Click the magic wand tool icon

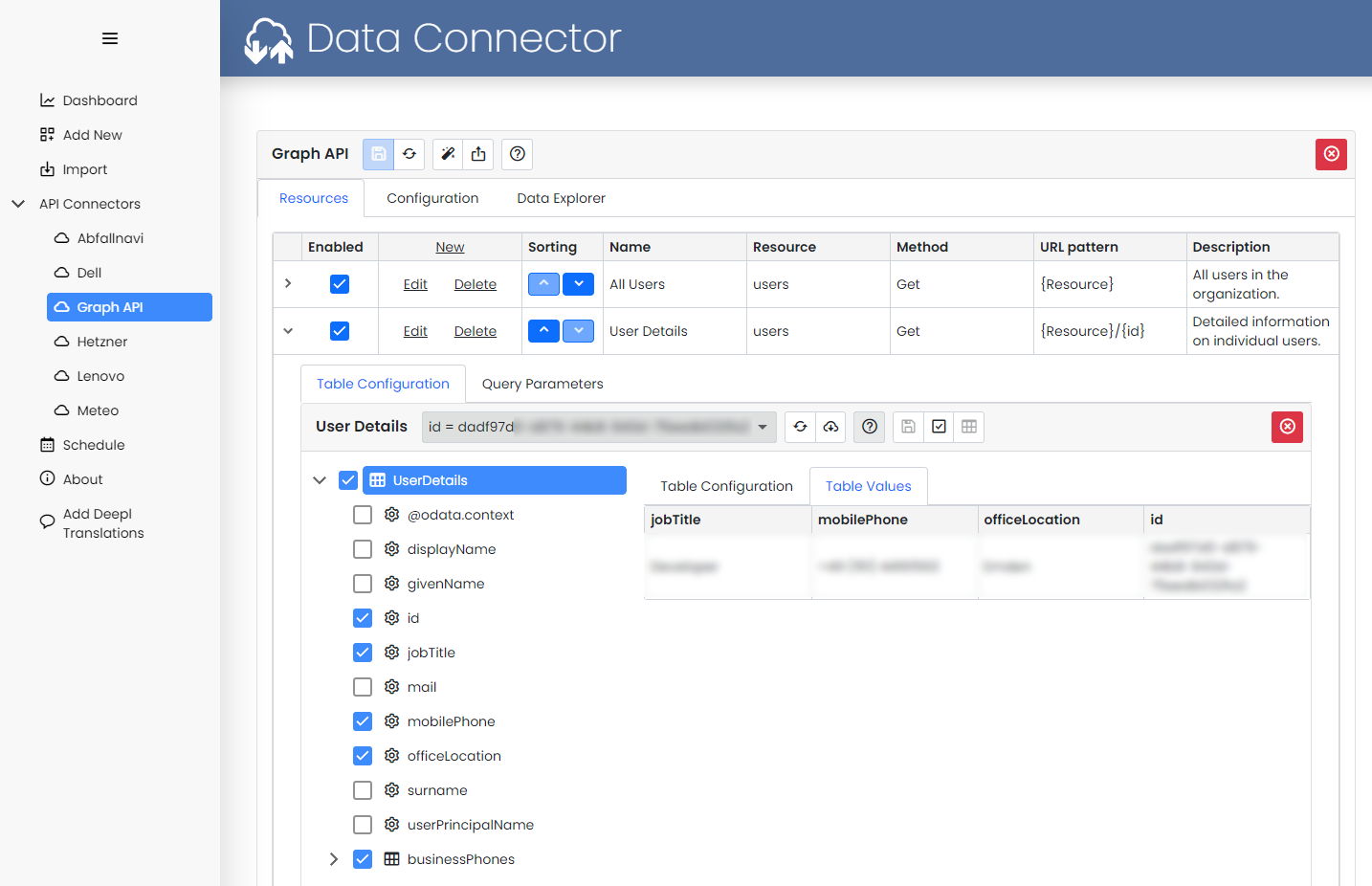pos(448,154)
